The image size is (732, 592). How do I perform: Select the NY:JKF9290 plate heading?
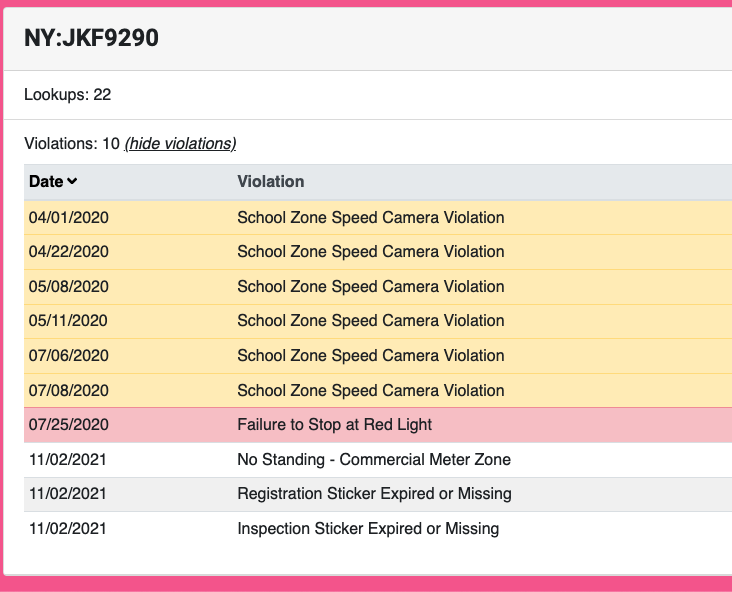click(92, 38)
